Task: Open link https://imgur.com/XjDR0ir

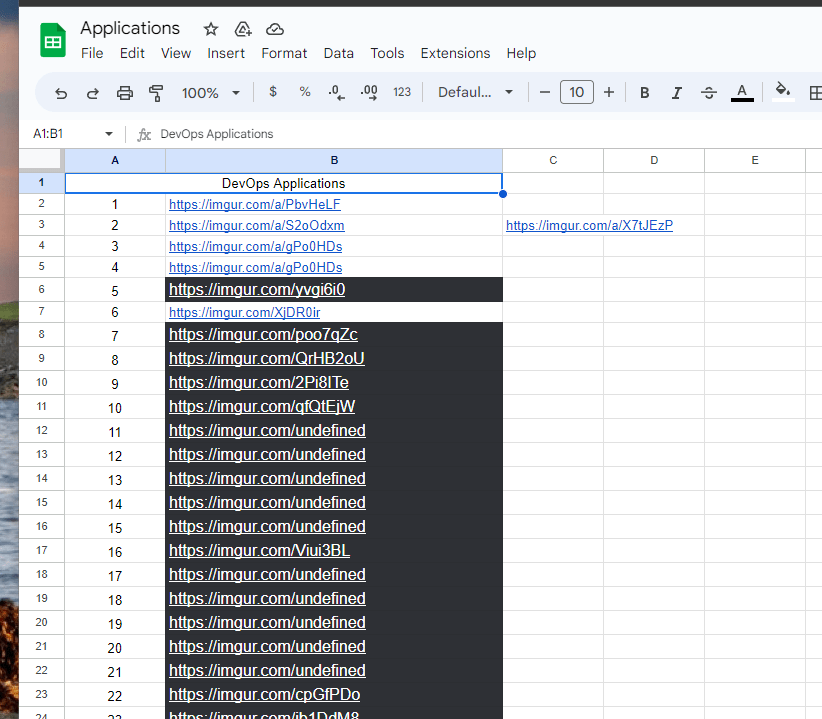Action: click(244, 312)
